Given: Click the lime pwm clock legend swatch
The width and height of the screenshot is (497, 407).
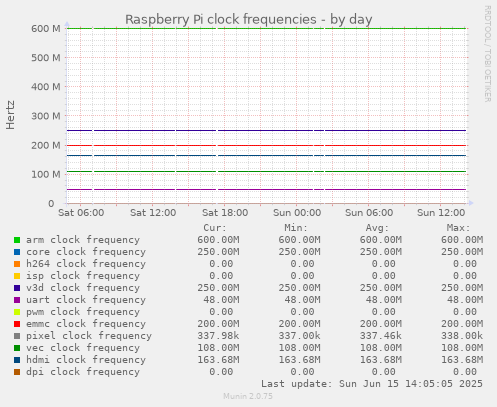Looking at the screenshot, I should (x=17, y=312).
